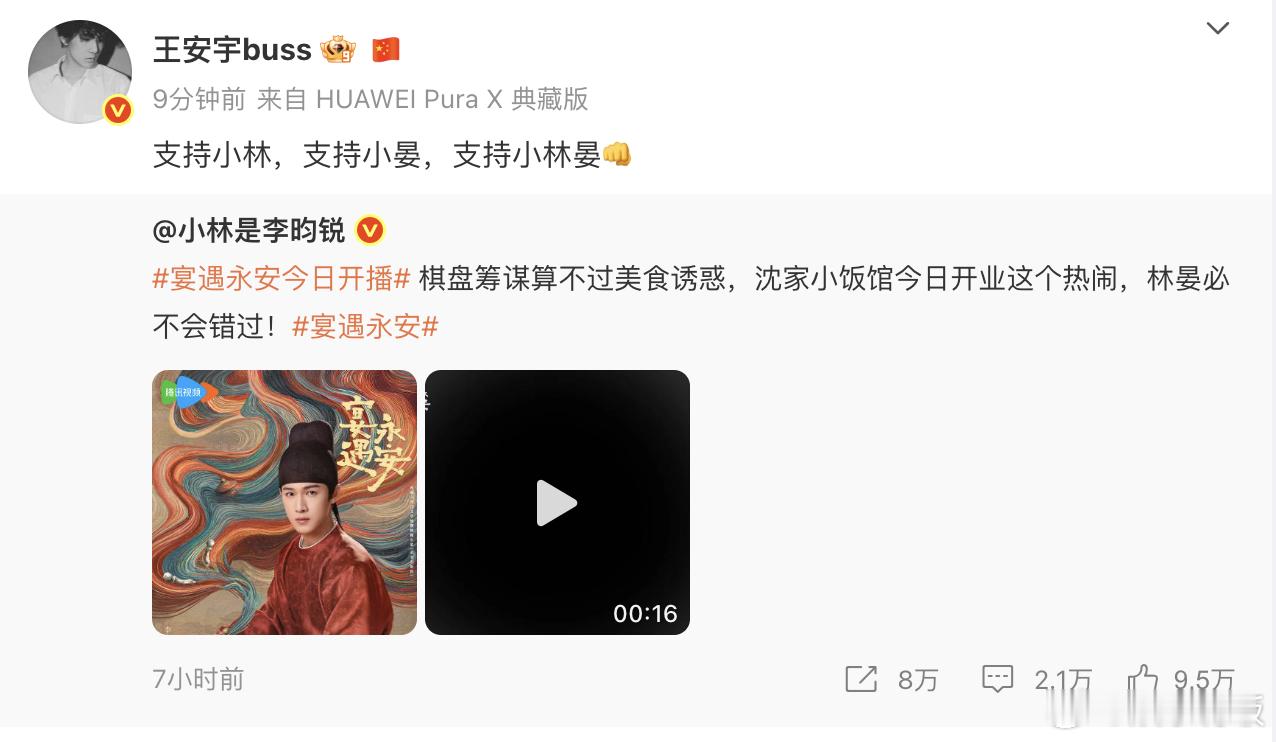Click the fist emoji in post text

617,154
